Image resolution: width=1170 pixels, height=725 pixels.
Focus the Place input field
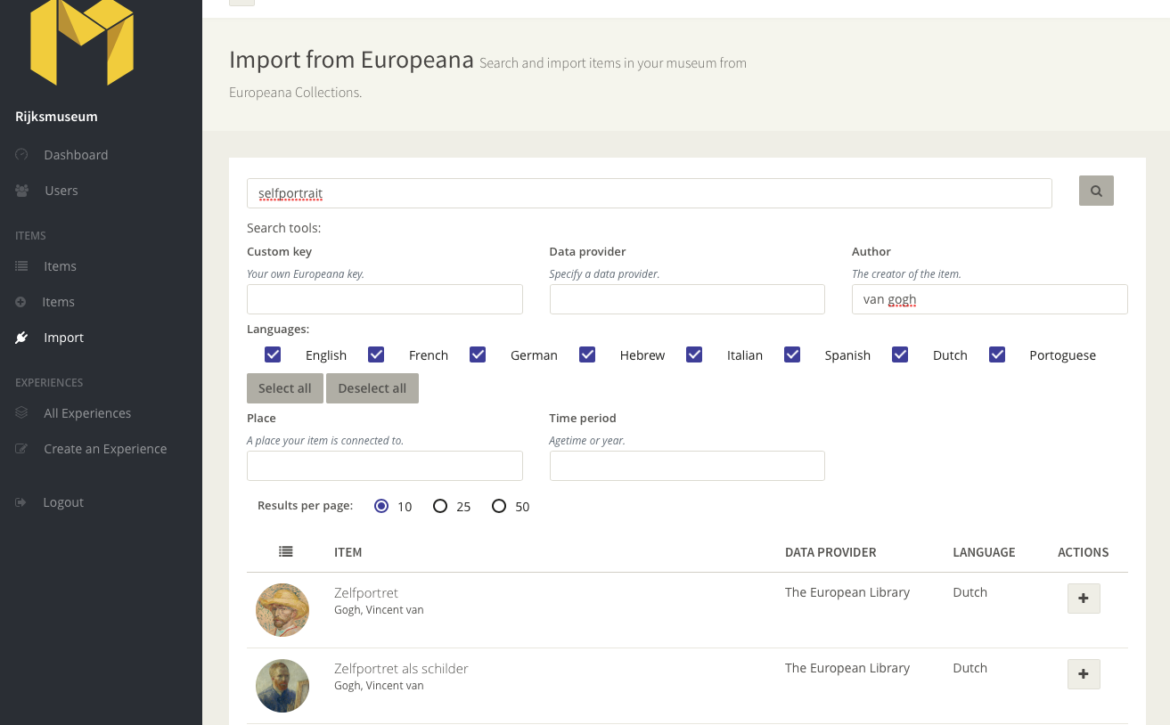385,465
